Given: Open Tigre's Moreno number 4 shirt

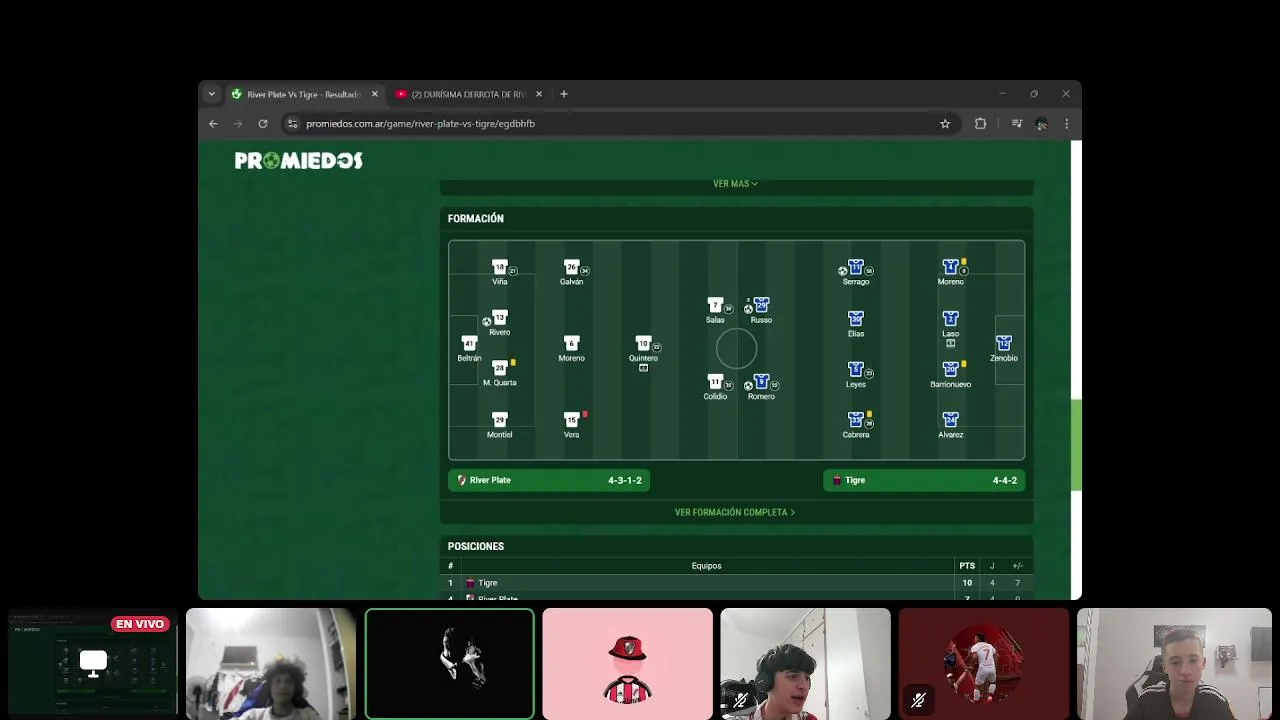Looking at the screenshot, I should [x=950, y=267].
